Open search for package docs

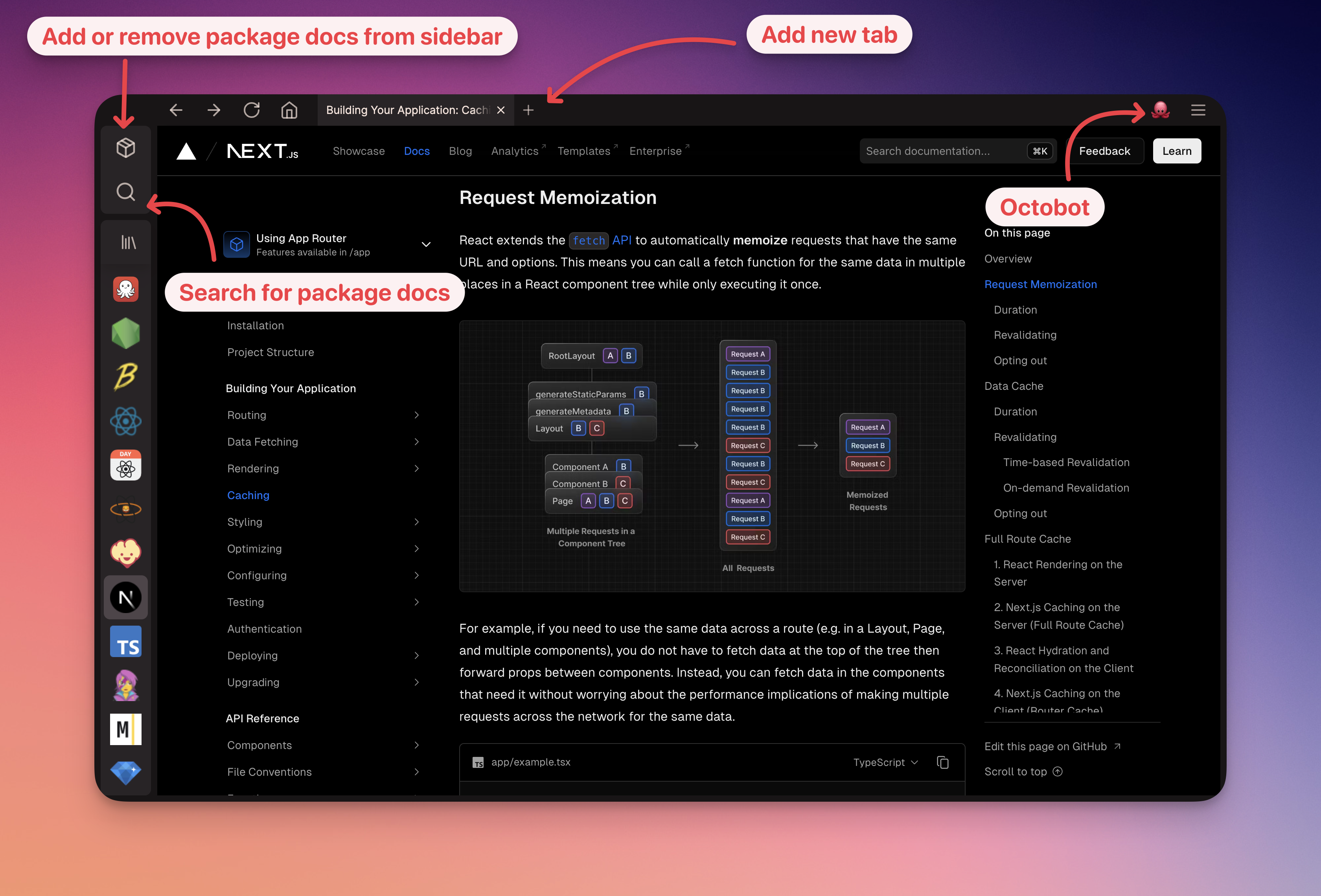[x=126, y=192]
